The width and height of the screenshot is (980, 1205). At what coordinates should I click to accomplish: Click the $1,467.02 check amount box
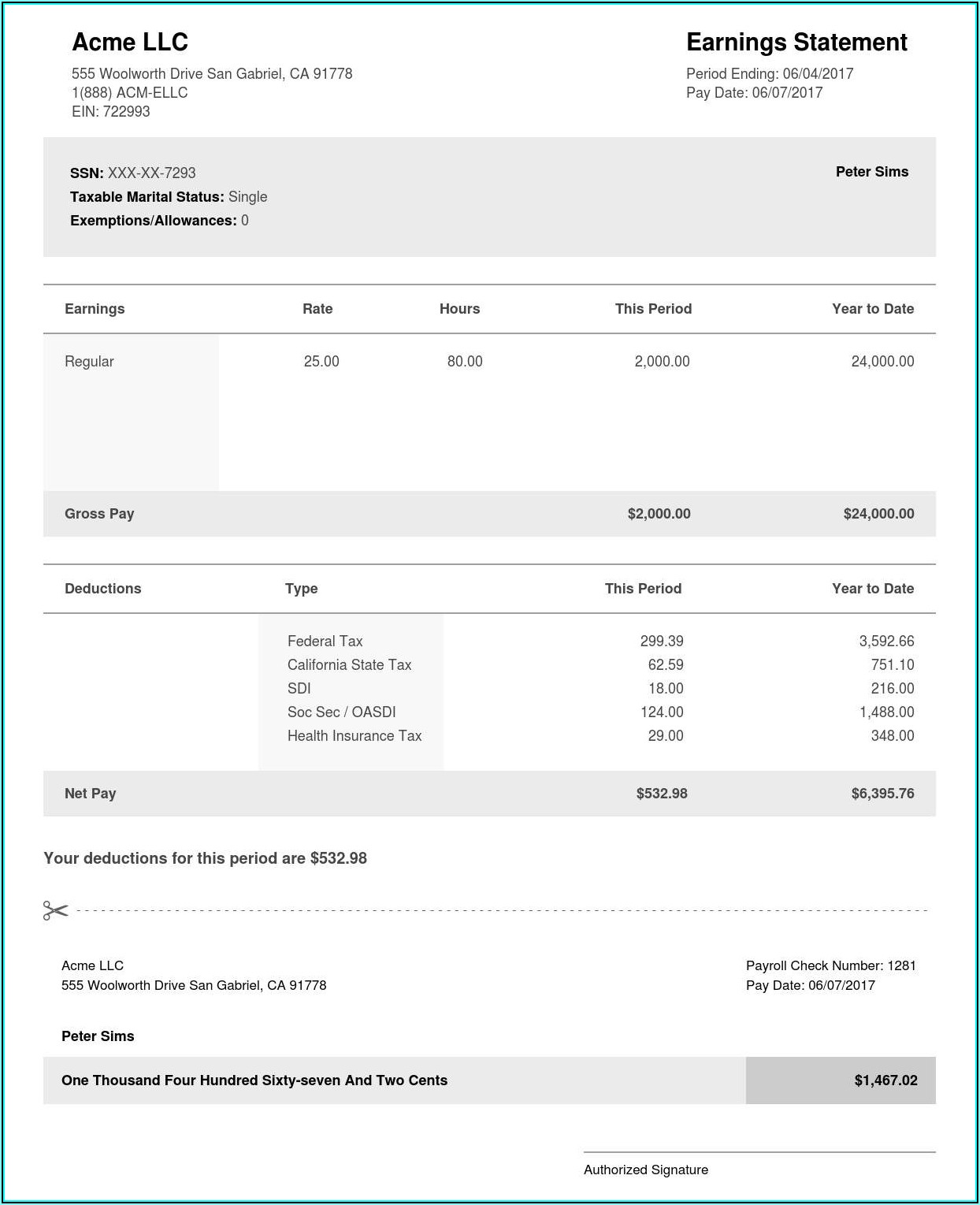[x=841, y=1080]
